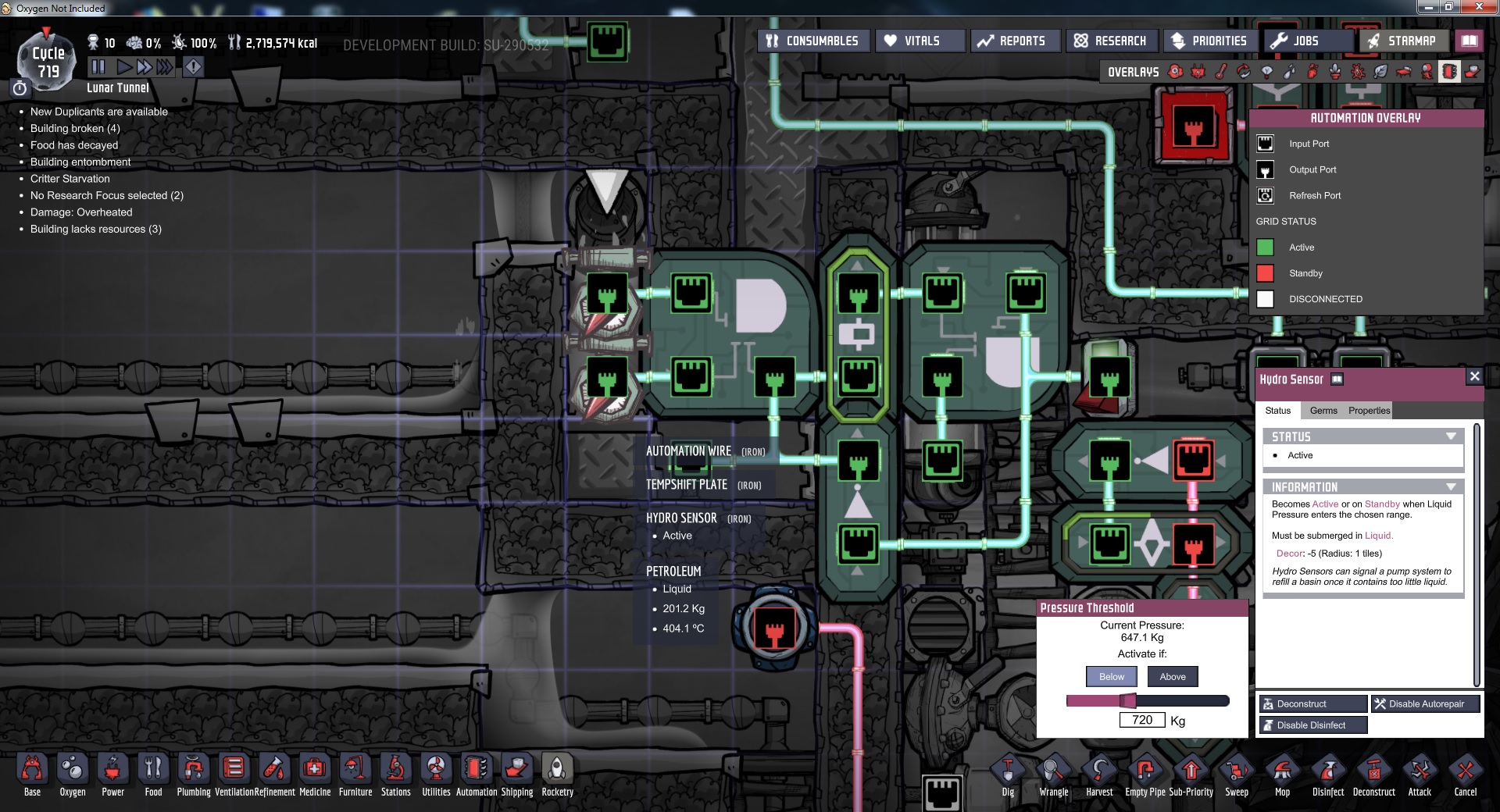
Task: Expand the Building broken notification
Action: pyautogui.click(x=75, y=128)
